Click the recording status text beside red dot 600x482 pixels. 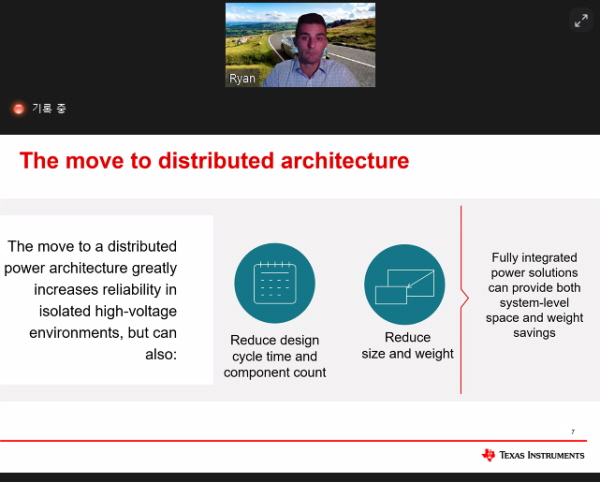[48, 108]
